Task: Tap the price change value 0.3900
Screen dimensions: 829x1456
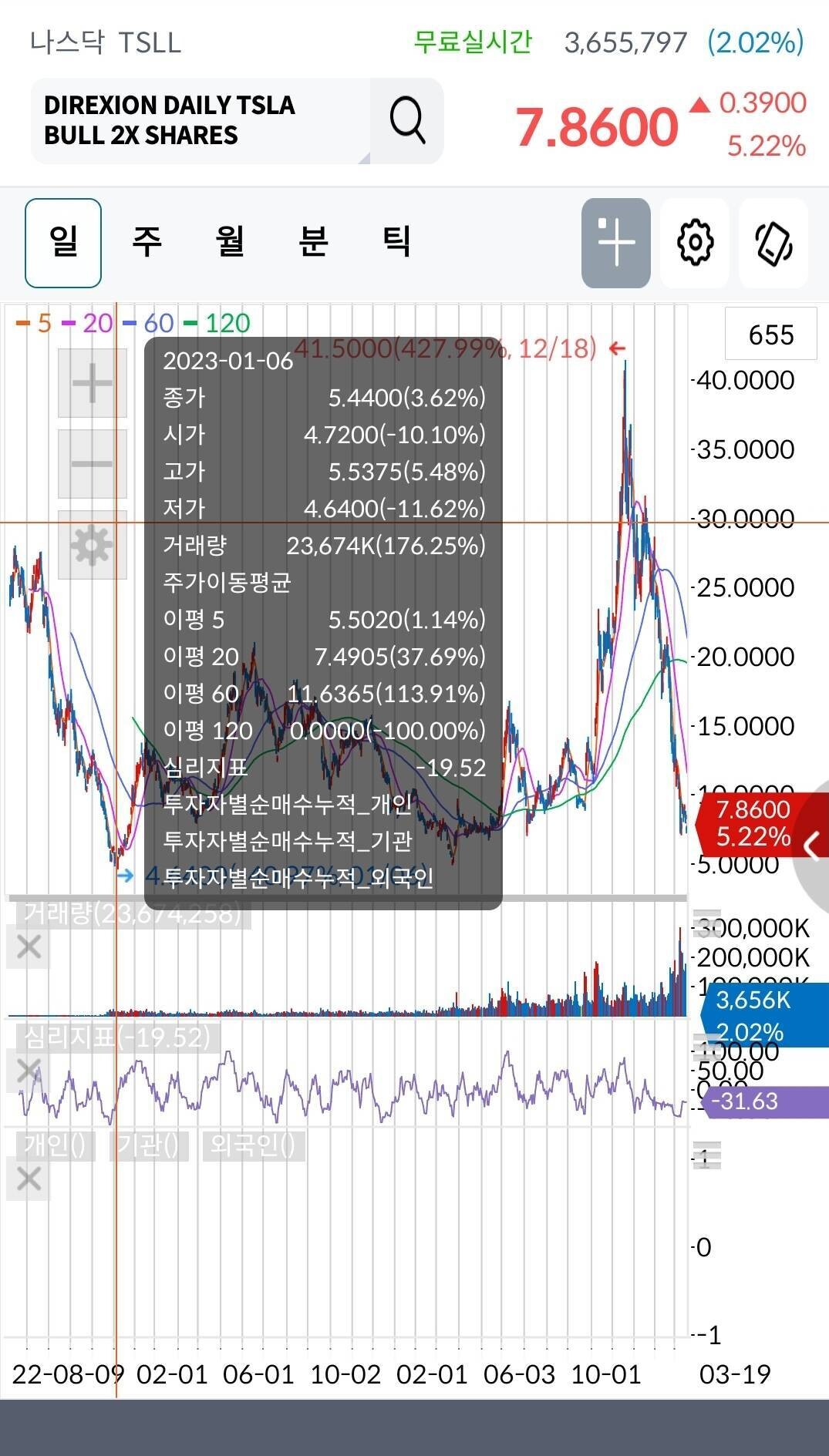Action: pyautogui.click(x=762, y=103)
